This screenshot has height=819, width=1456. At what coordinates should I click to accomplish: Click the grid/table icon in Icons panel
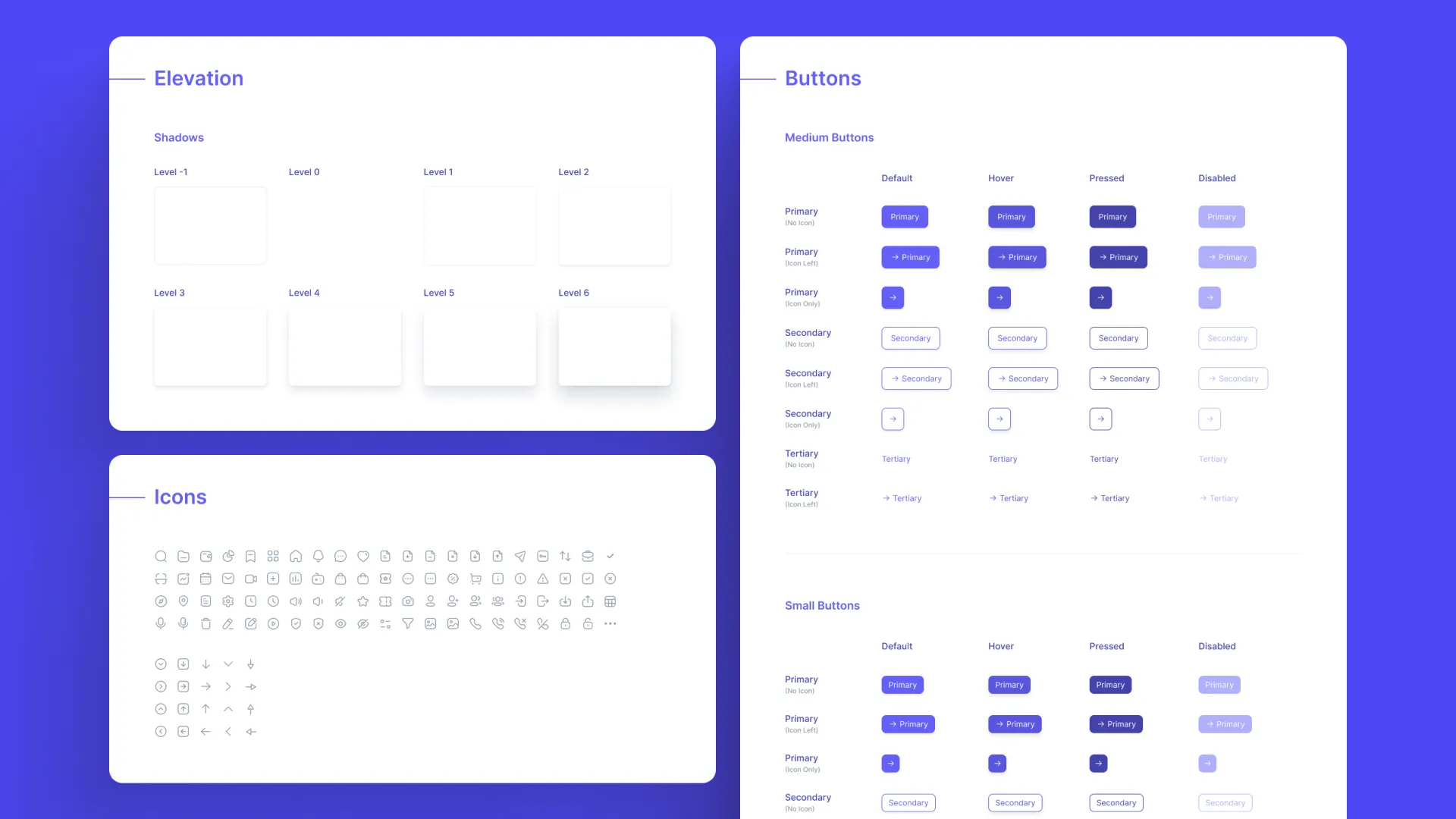click(x=610, y=601)
